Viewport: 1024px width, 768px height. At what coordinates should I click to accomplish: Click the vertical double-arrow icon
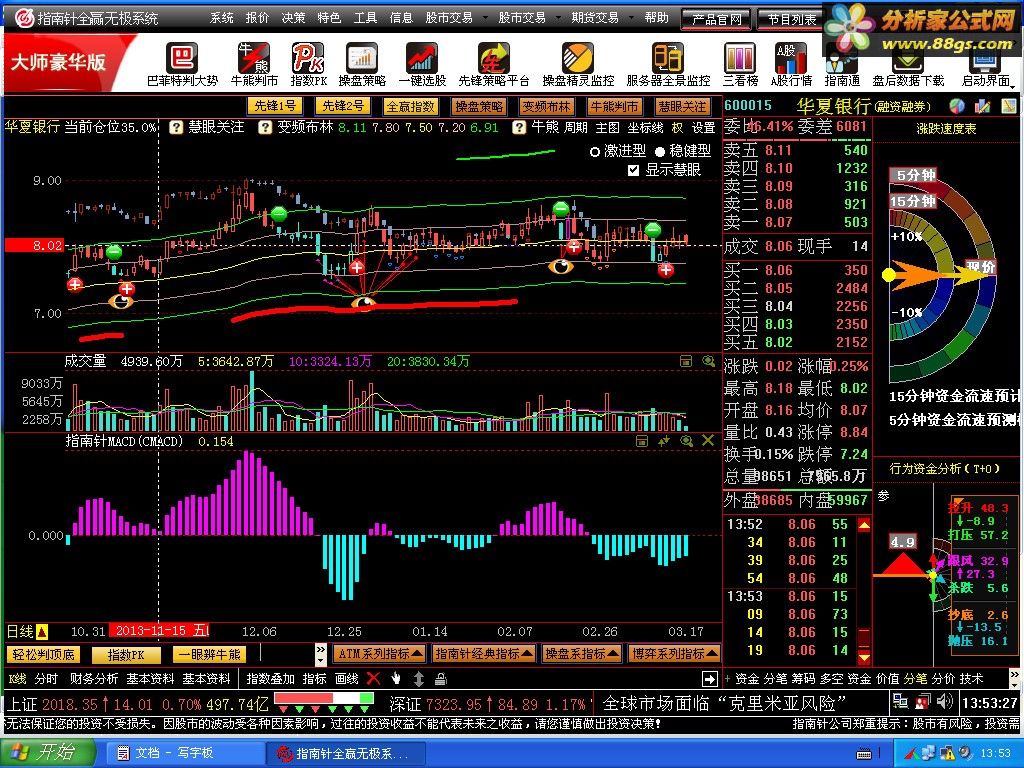419,679
